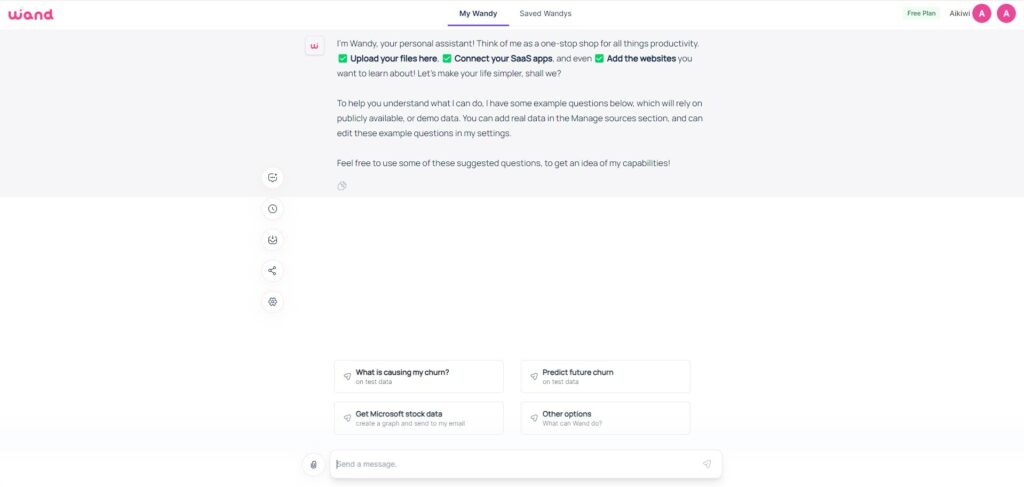Click the Wandy avatar icon beside message
Image resolution: width=1024 pixels, height=487 pixels.
[x=315, y=46]
